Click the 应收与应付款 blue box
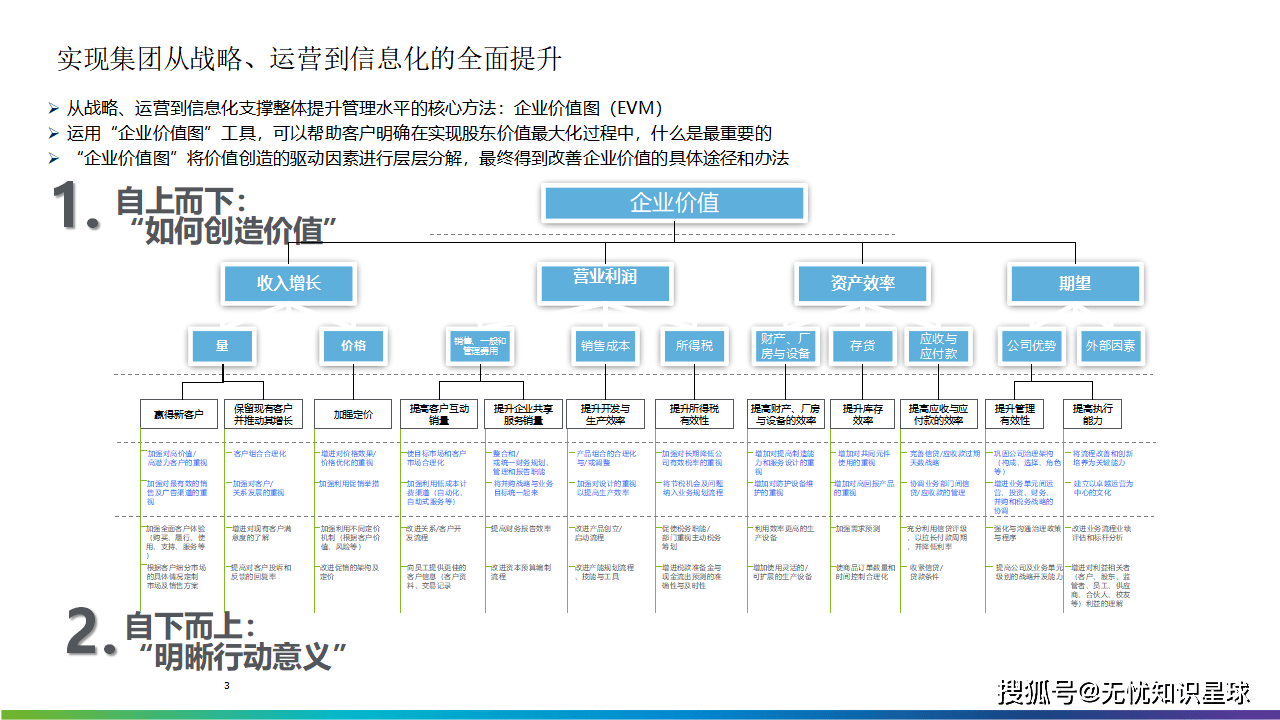 pos(938,346)
